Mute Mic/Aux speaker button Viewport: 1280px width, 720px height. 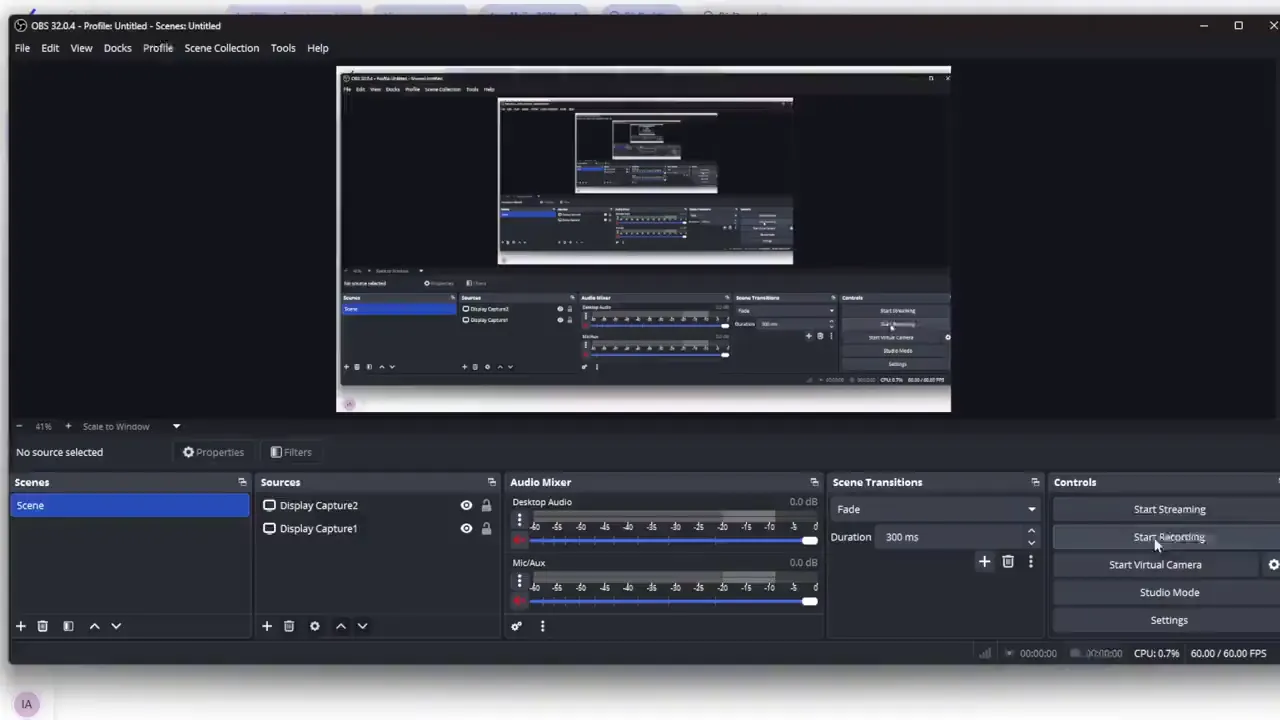tap(519, 601)
